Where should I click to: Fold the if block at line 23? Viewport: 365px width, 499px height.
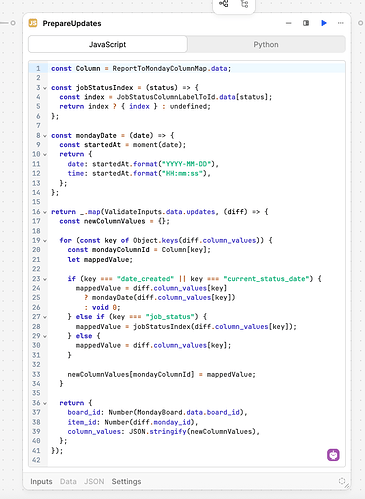coord(45,279)
